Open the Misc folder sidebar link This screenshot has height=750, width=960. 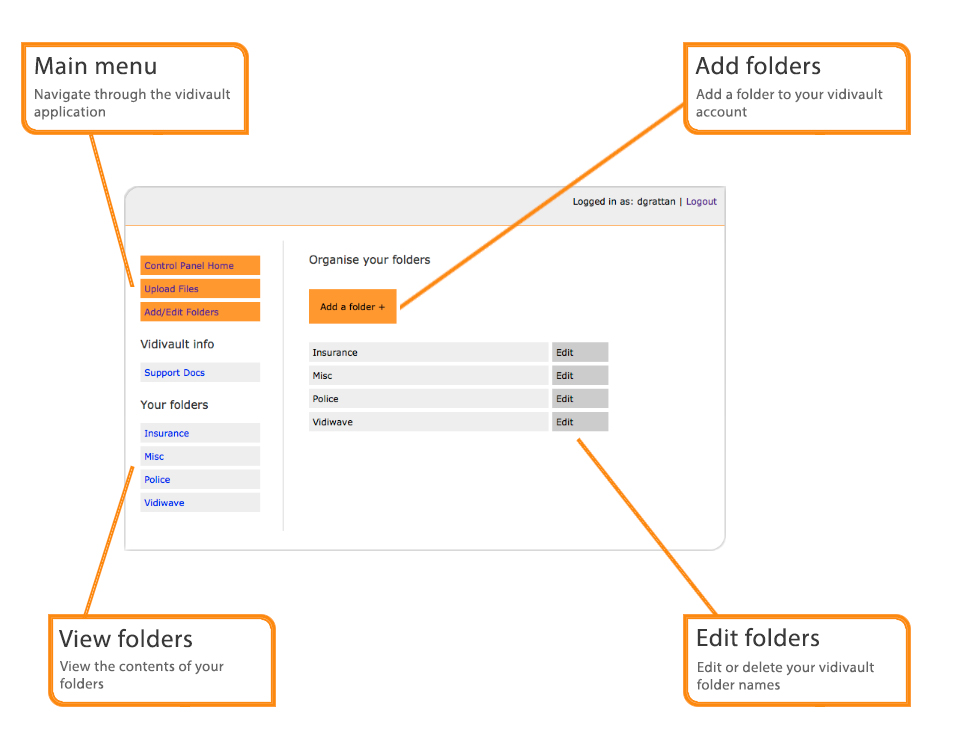[x=155, y=457]
